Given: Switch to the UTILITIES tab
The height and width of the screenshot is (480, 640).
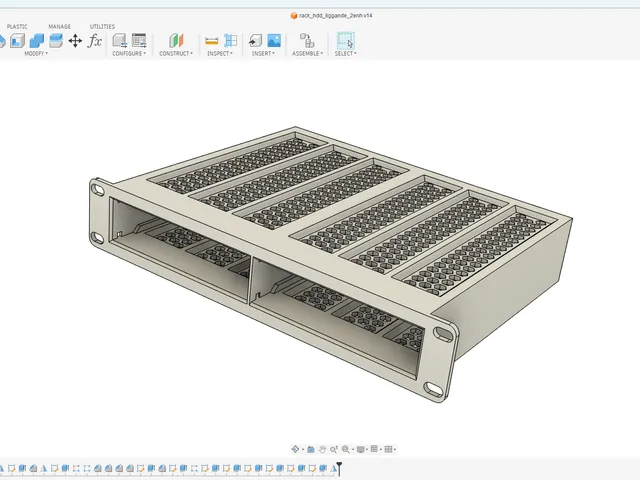Looking at the screenshot, I should point(102,27).
